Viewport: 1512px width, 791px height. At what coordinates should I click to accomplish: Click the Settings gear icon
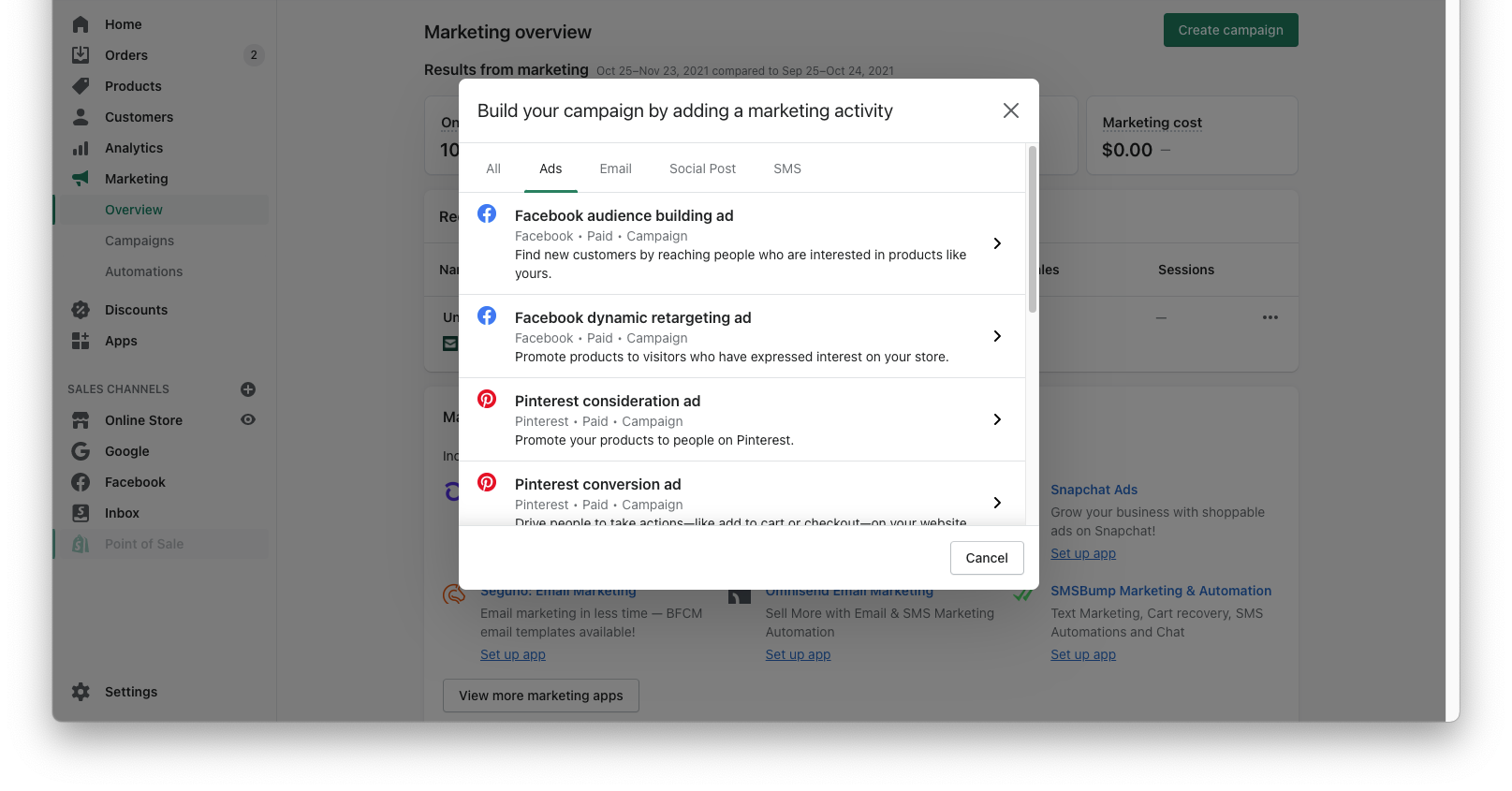81,692
